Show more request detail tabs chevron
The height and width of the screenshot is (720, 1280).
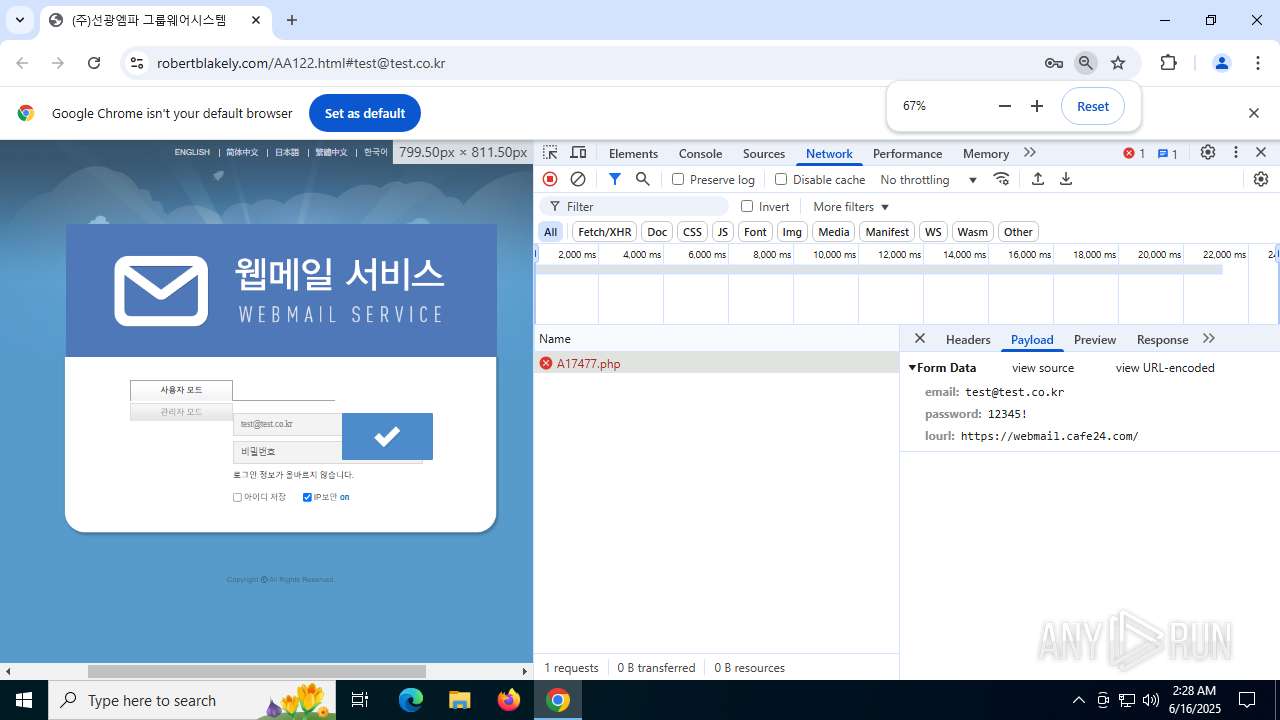pyautogui.click(x=1209, y=339)
